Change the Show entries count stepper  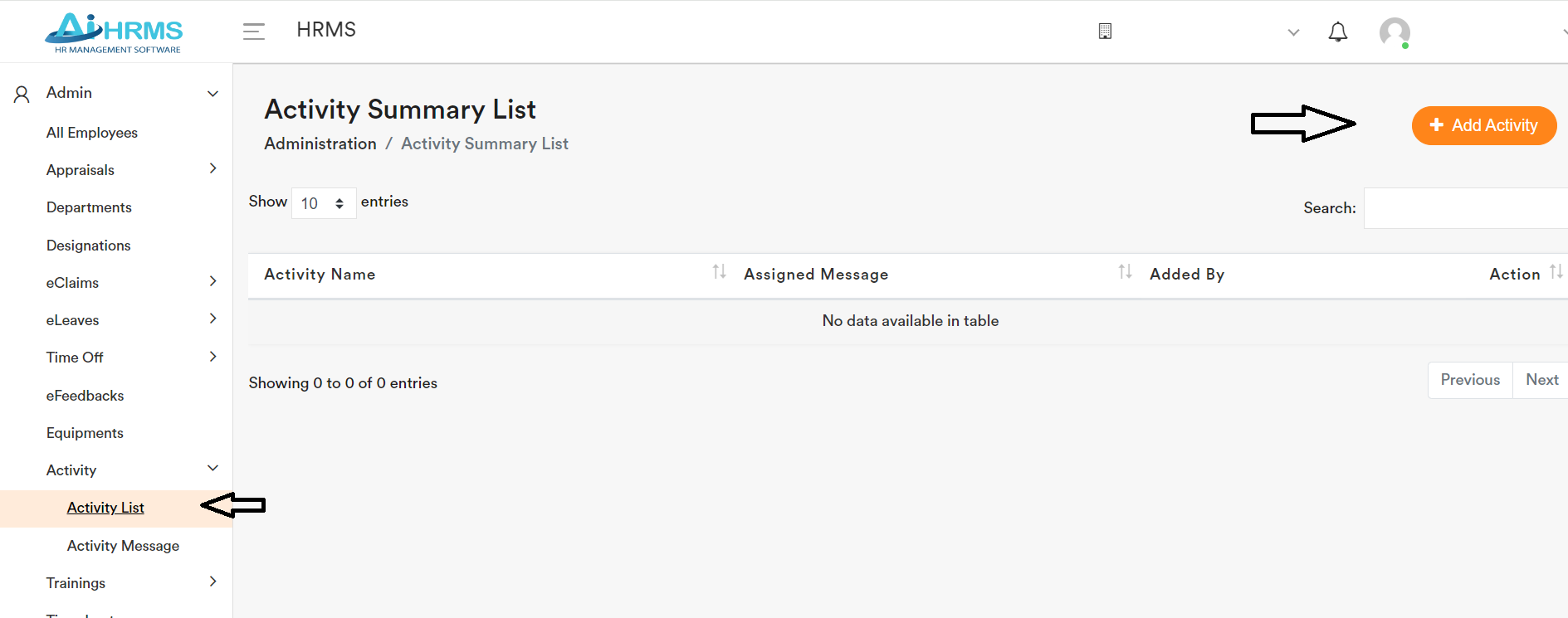click(339, 202)
